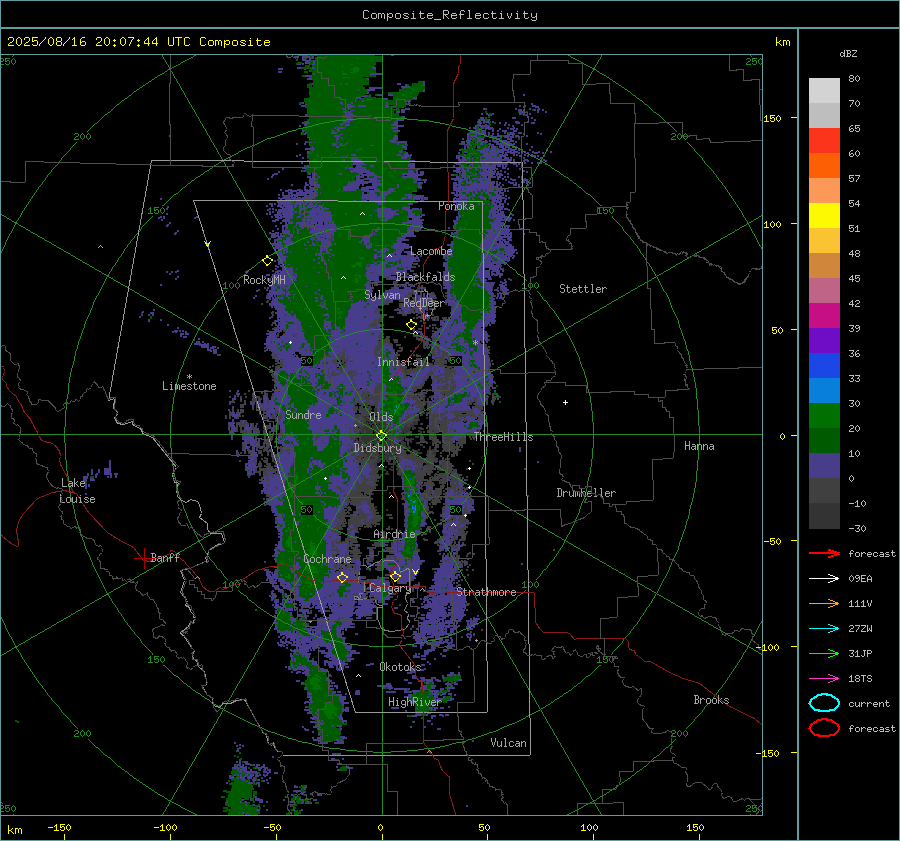Select the pink-mauve 42-45 dBZ swatch
The height and width of the screenshot is (841, 900).
tap(824, 291)
